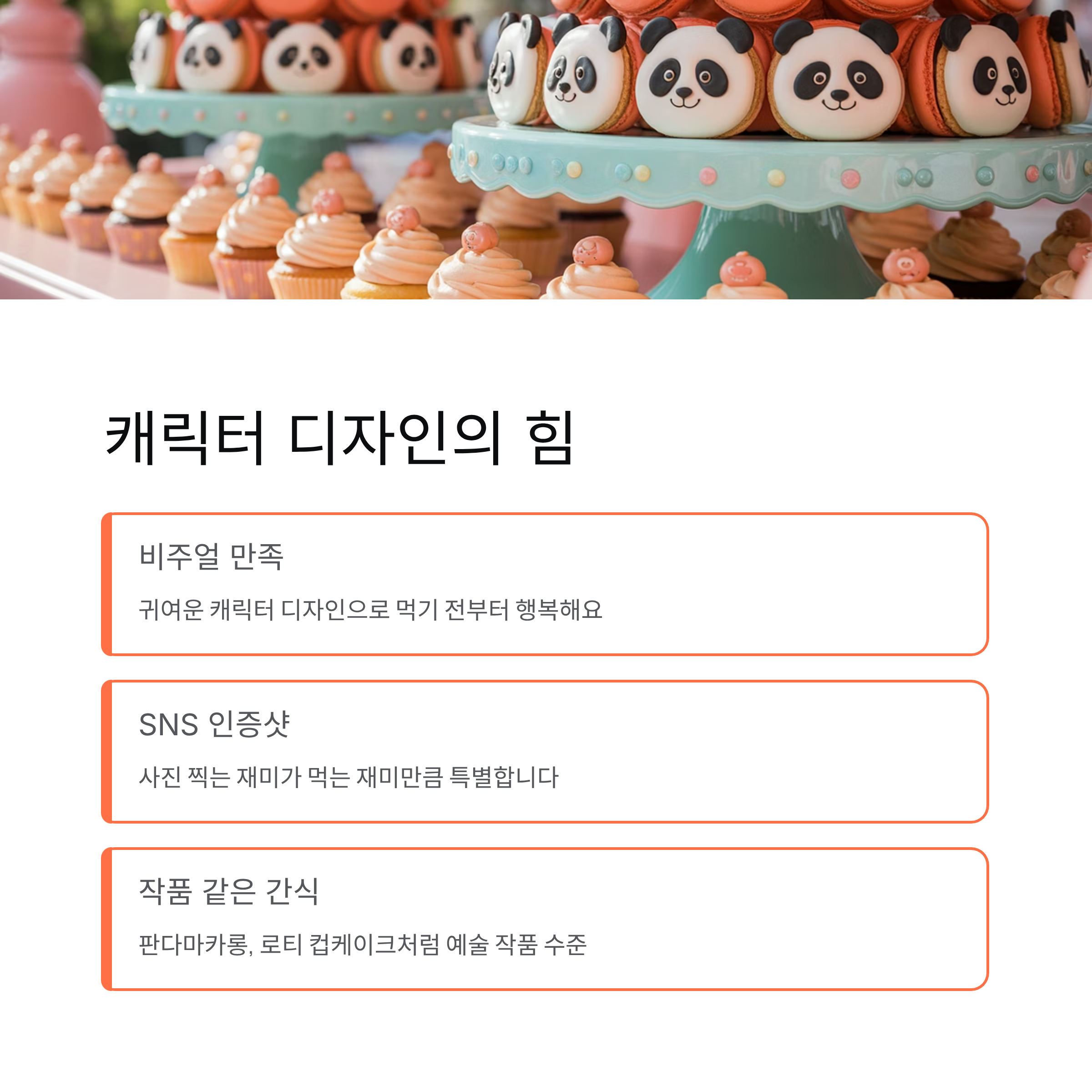Click empty space inside the 비주얼 만족 card
The image size is (1092, 1092).
click(x=791, y=584)
